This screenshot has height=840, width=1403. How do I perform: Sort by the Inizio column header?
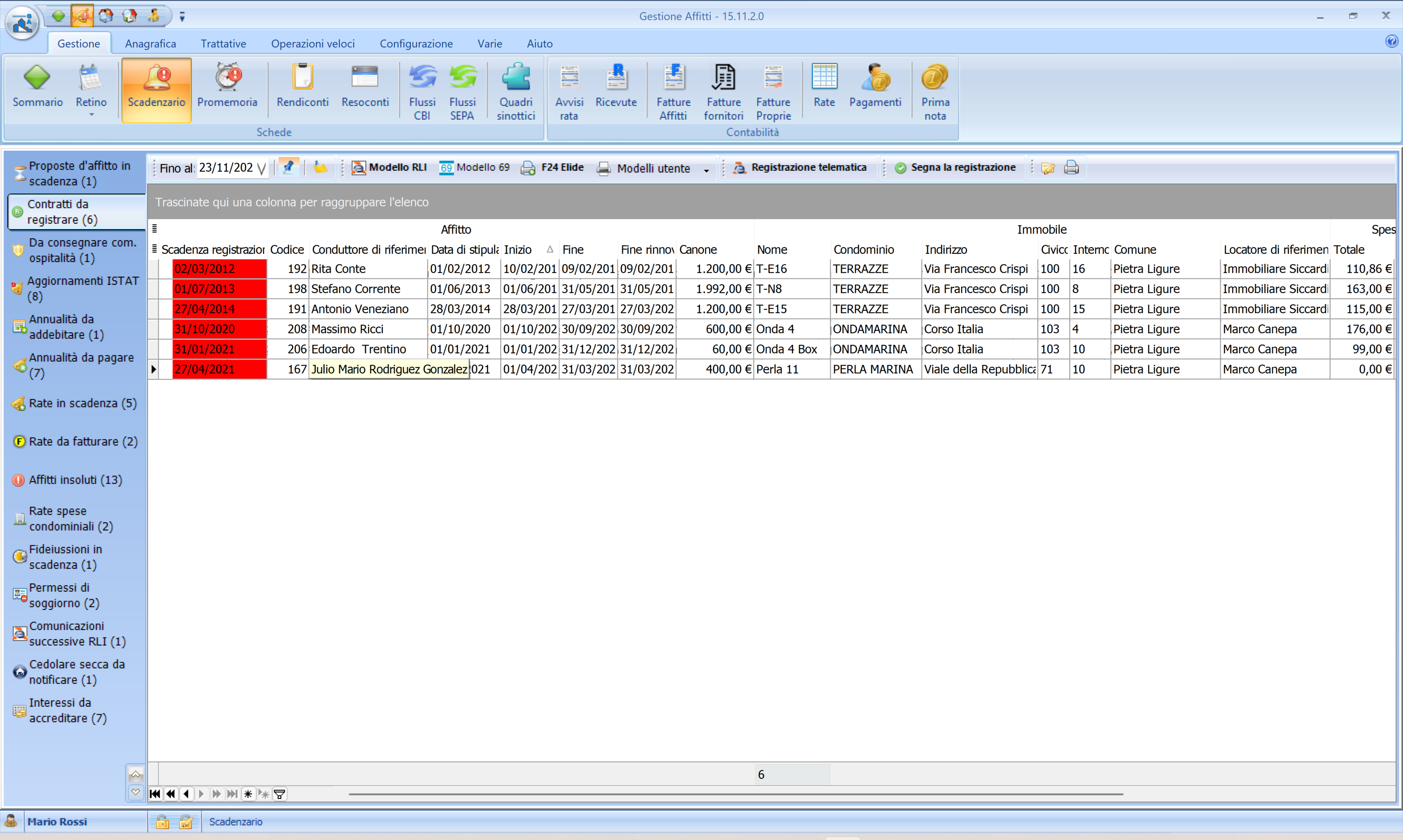pyautogui.click(x=529, y=250)
